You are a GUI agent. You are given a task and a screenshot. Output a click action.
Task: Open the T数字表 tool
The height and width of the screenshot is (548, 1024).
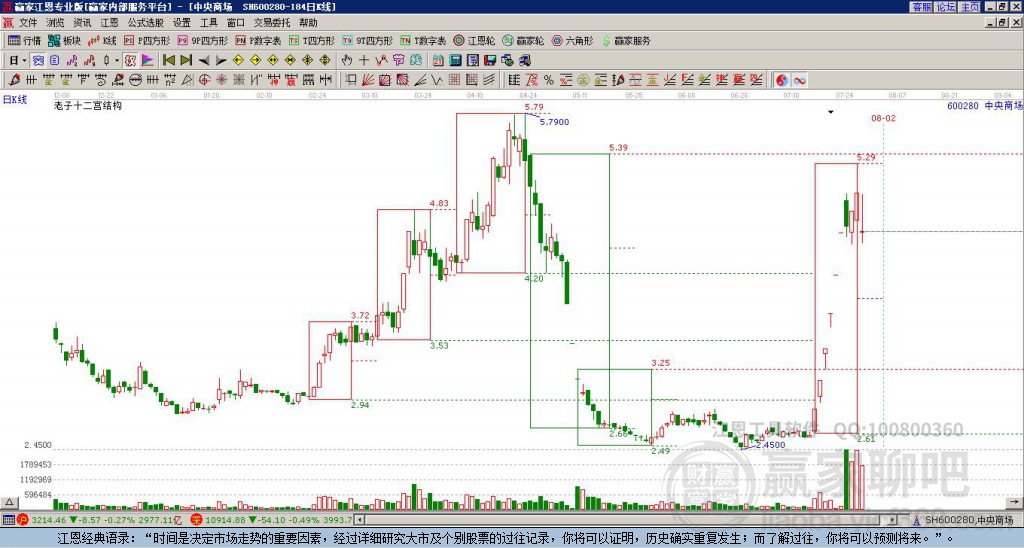click(x=423, y=40)
